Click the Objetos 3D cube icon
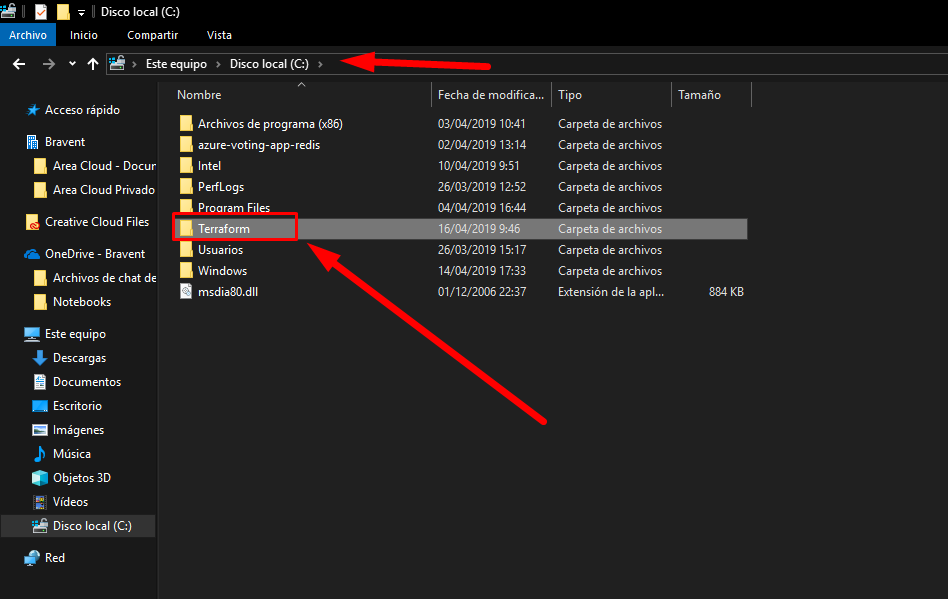Viewport: 948px width, 599px height. pos(40,478)
